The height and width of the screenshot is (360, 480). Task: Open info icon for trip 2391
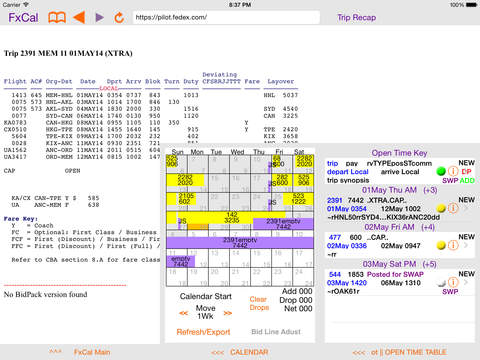click(453, 208)
